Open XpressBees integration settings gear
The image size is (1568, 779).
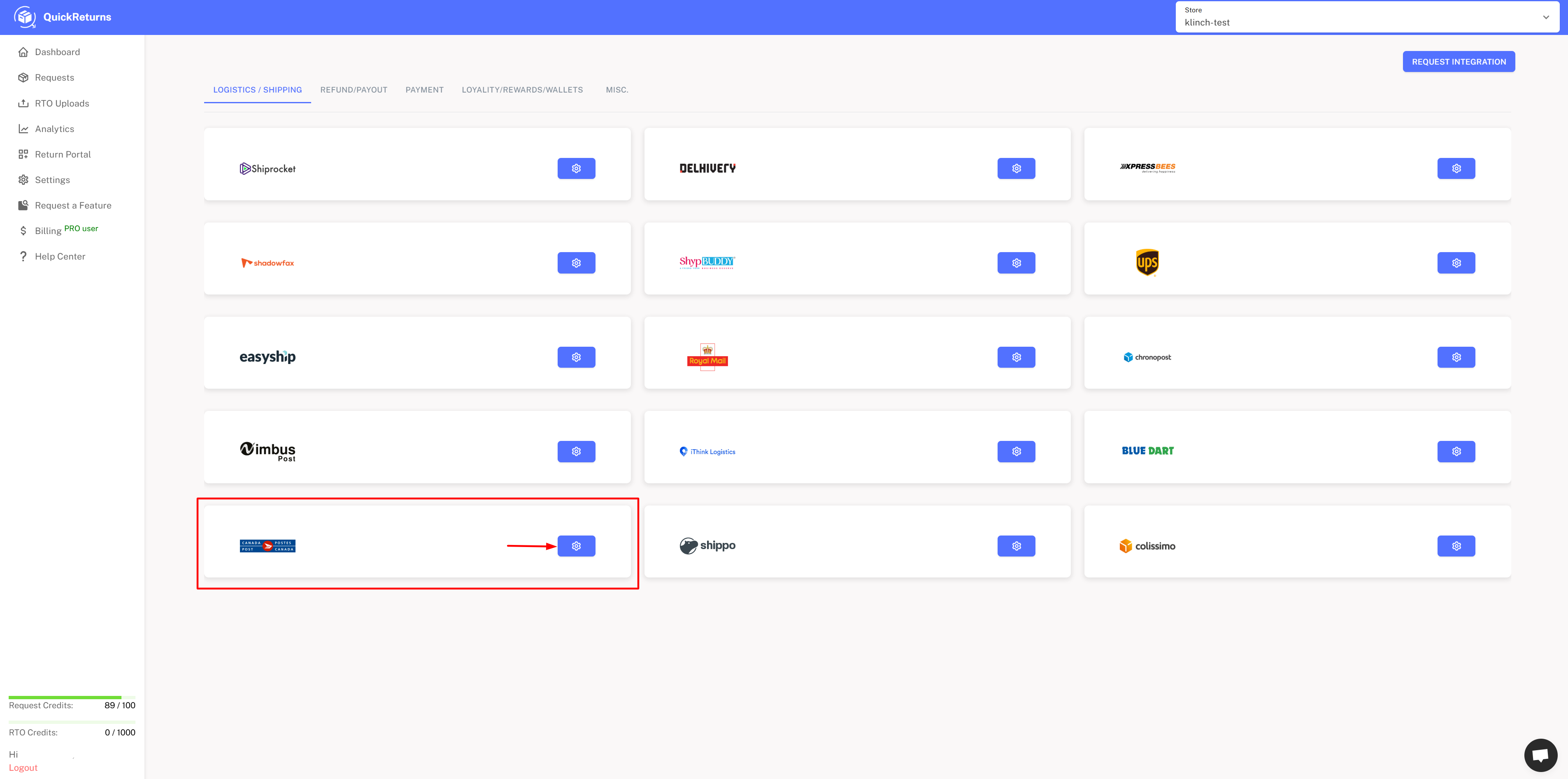click(x=1456, y=169)
